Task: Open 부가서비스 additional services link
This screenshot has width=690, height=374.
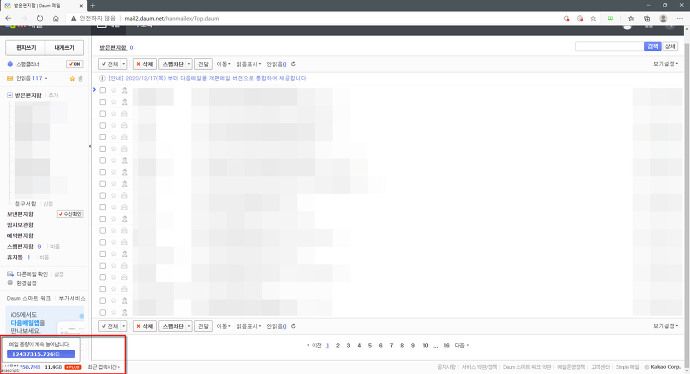Action: coord(72,298)
